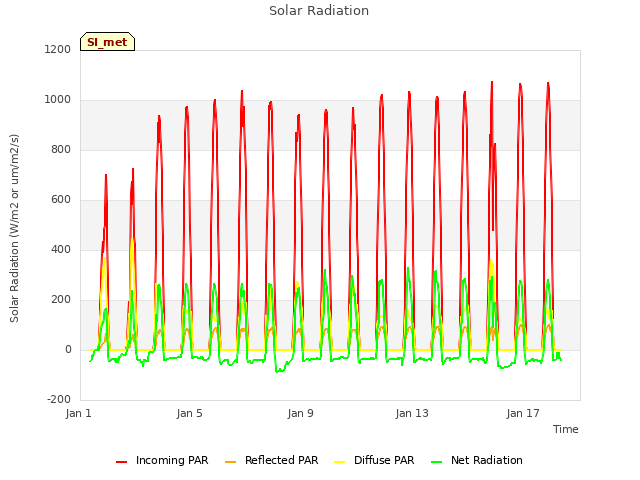Viewport: 640px width, 480px height.
Task: Click the green Net Radiation legend swatch
Action: [436, 462]
